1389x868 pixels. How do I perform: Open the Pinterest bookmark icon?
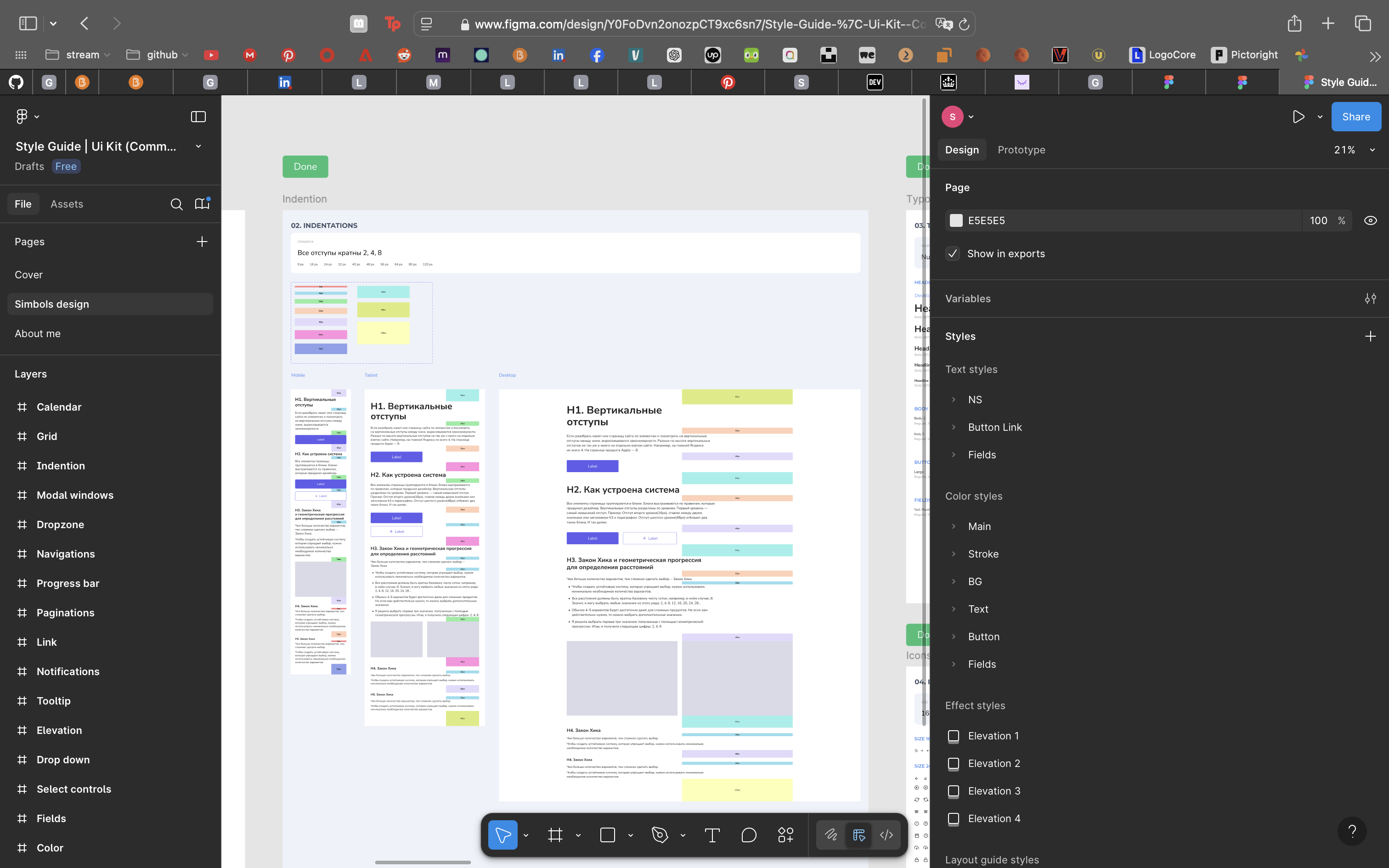288,55
